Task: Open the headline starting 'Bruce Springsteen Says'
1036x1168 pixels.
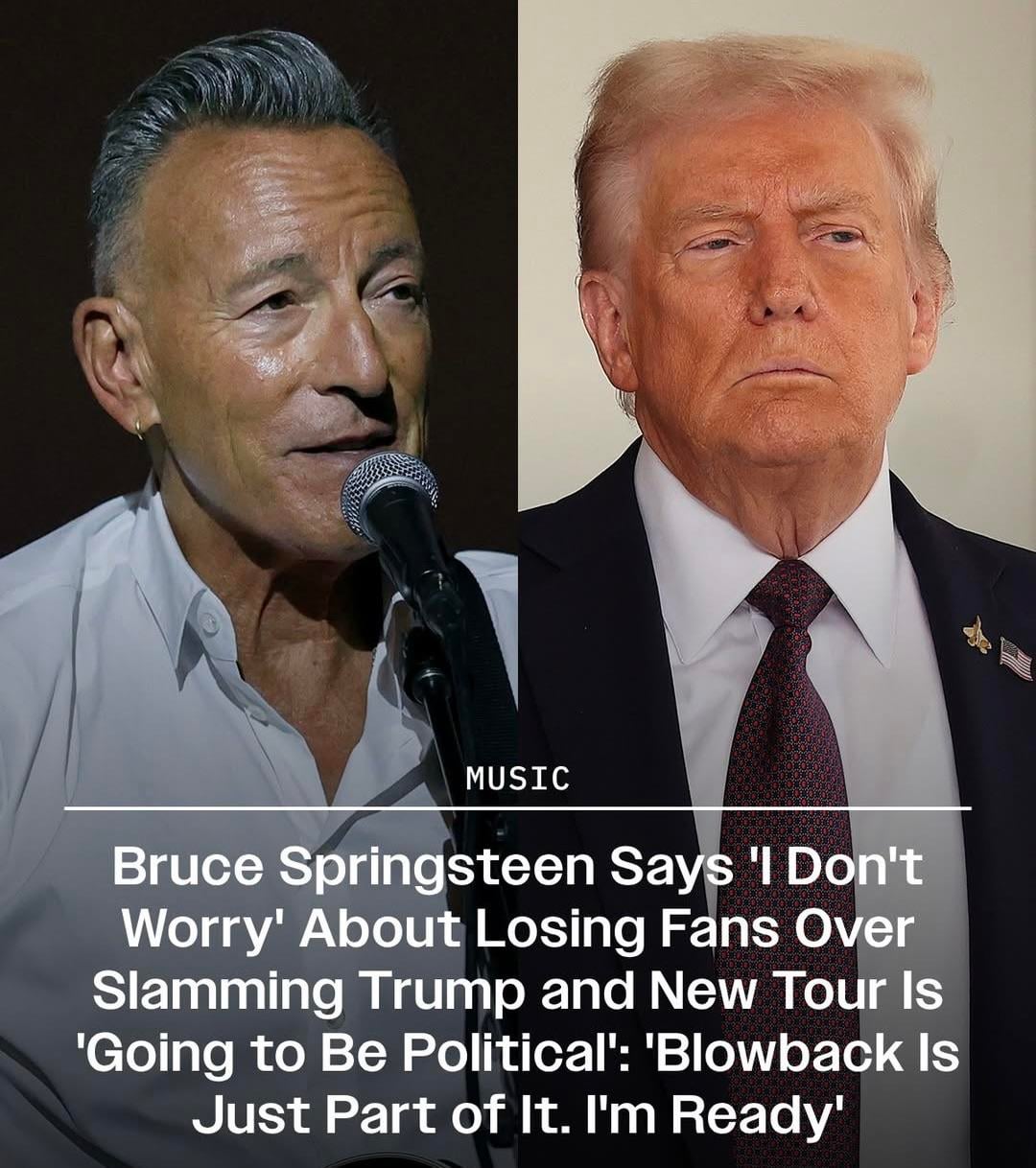Action: tap(518, 991)
